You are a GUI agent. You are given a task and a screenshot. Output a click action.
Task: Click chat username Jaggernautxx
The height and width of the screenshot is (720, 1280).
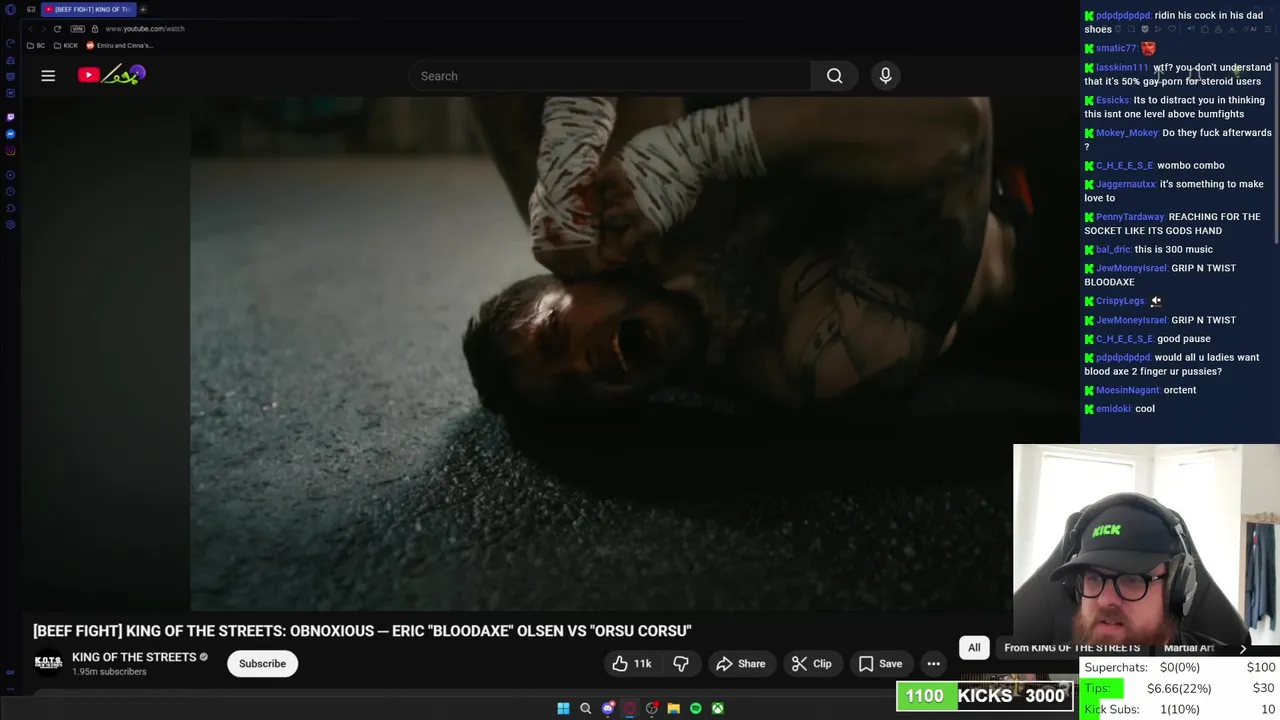[x=1126, y=184]
